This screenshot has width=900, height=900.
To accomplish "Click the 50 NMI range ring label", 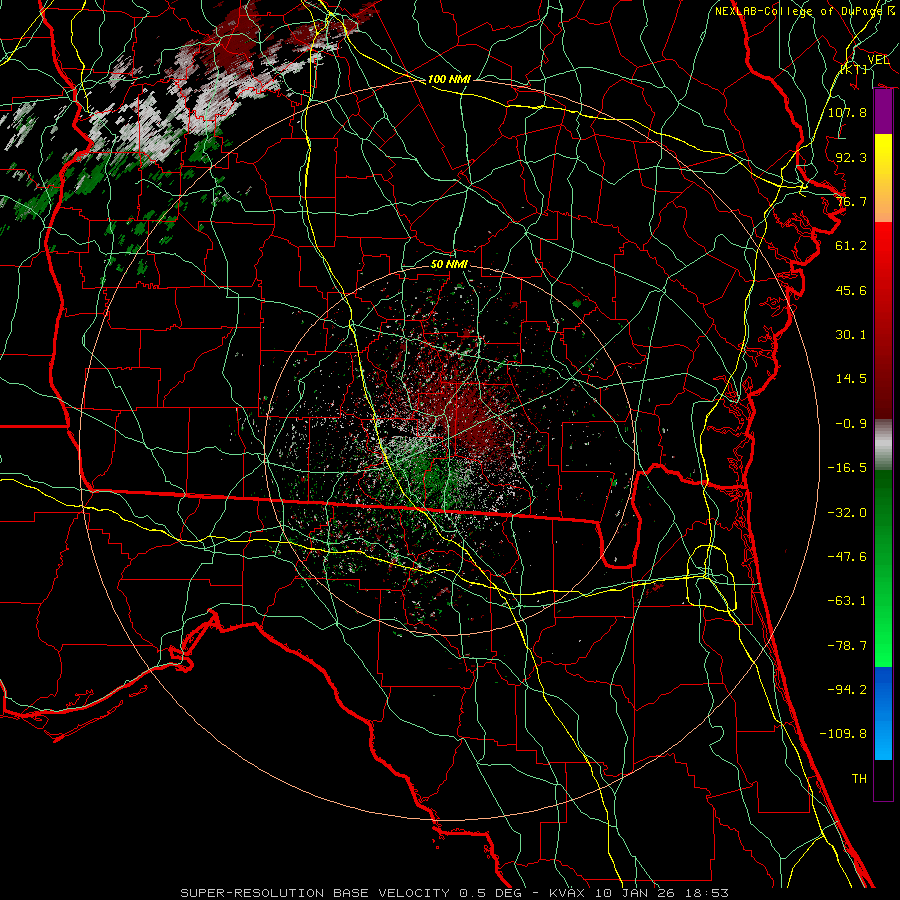I will pos(449,264).
